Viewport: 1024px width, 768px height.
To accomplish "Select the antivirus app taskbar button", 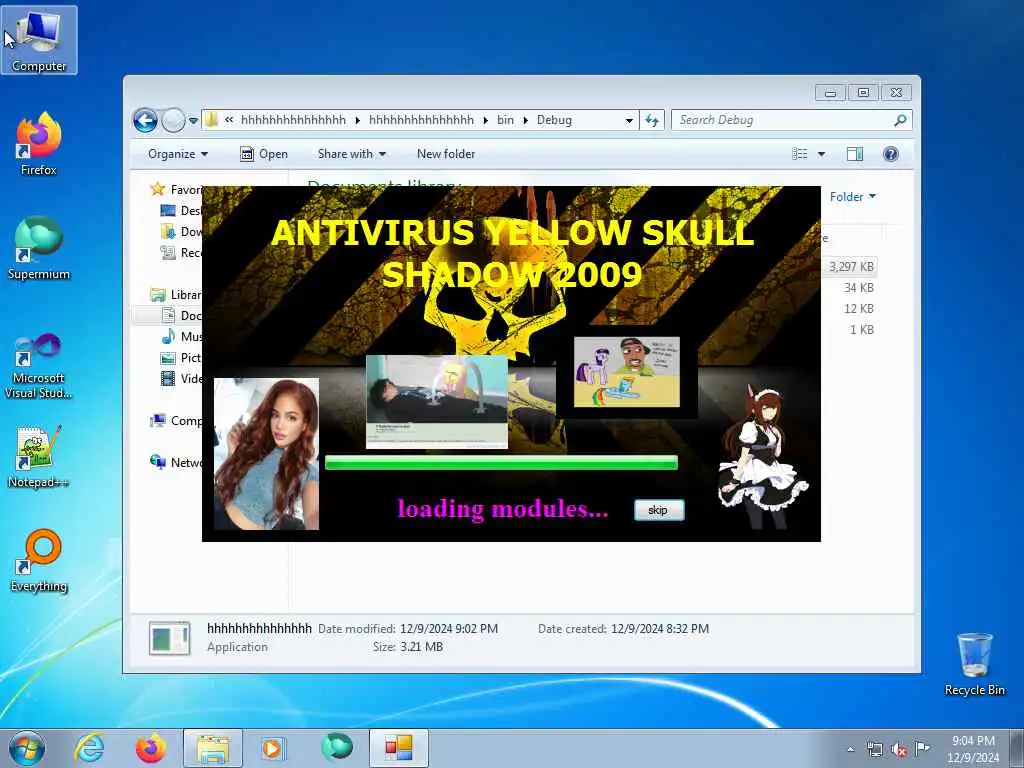I will (x=399, y=748).
